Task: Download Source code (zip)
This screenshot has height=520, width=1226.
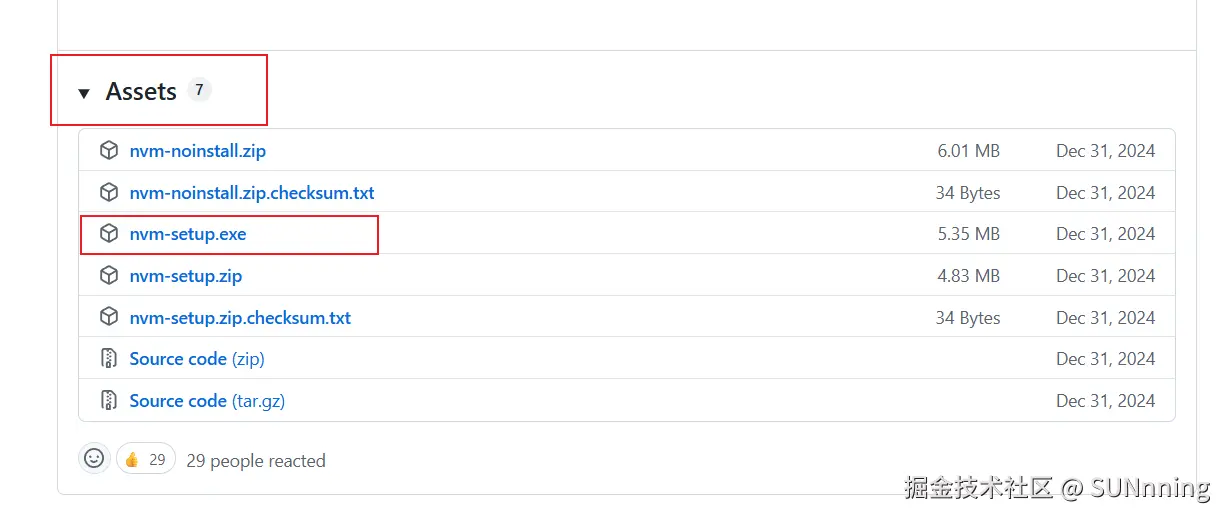Action: click(197, 359)
